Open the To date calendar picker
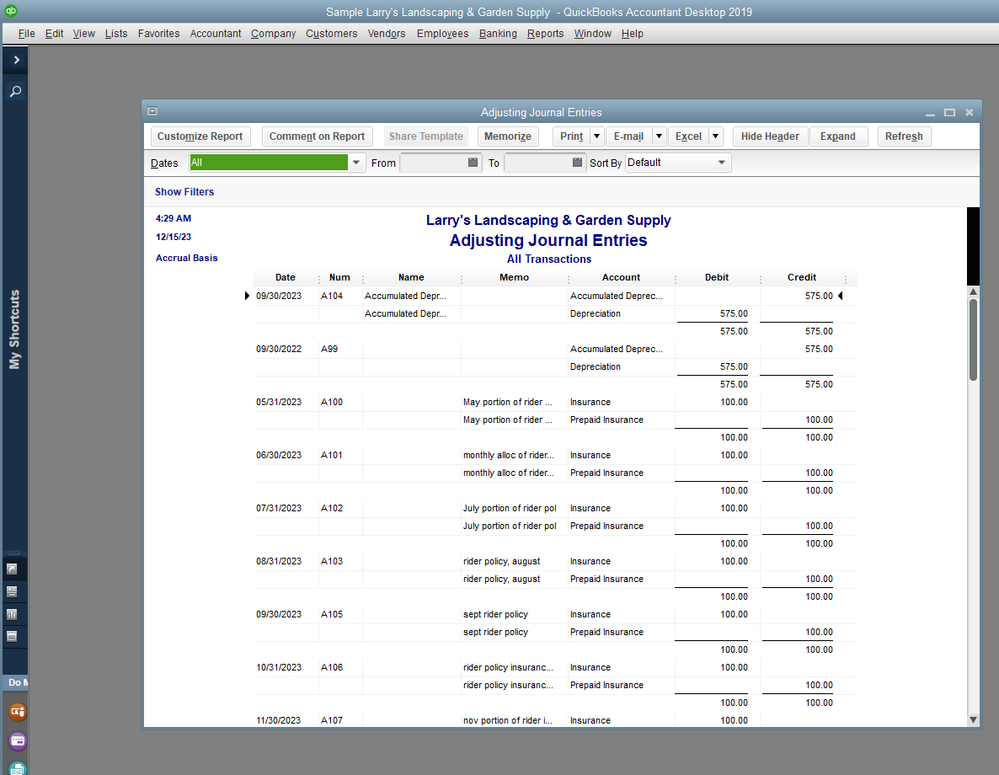Viewport: 999px width, 775px height. 577,163
